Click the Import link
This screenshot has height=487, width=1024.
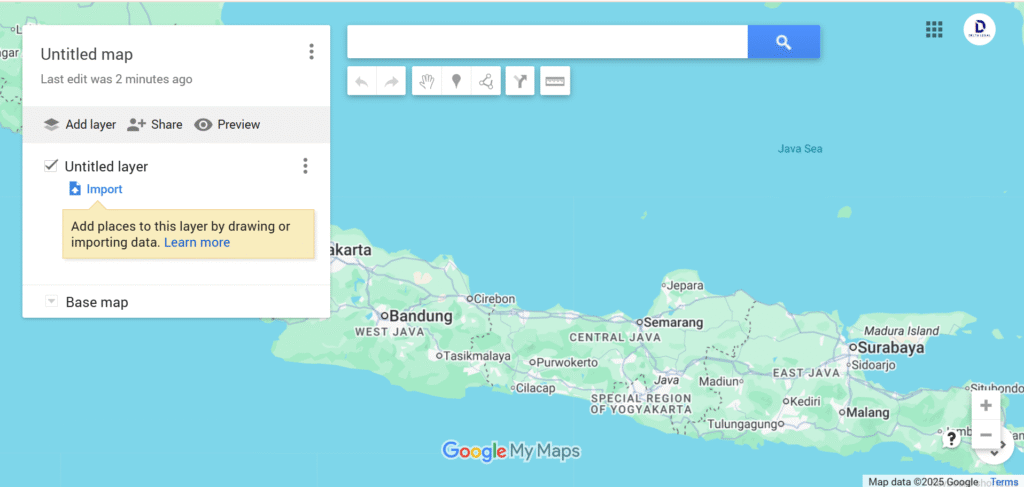tap(104, 189)
